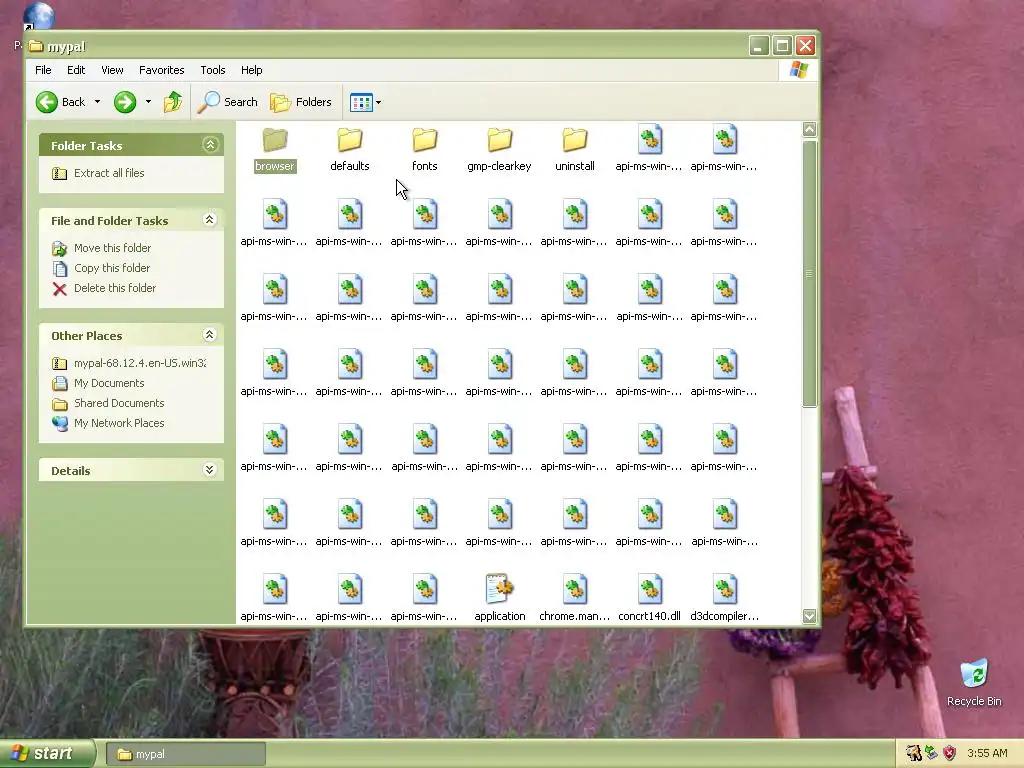
Task: Click the folder icon in mypal title bar
Action: [x=36, y=46]
